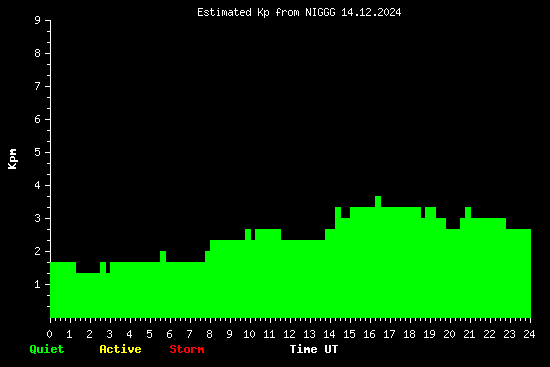This screenshot has width=550, height=367.
Task: Click the Kpn vertical axis label
Action: (x=13, y=159)
